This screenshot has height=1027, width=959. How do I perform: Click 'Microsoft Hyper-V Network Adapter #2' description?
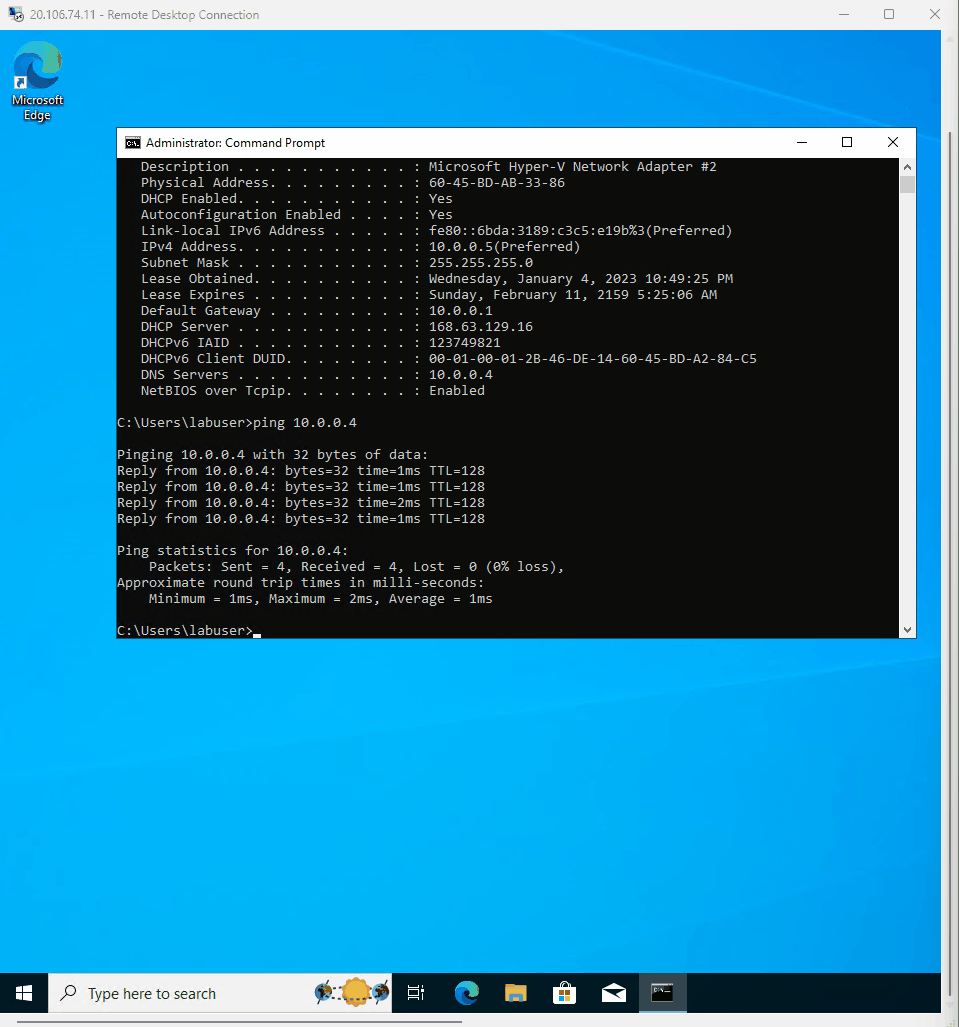(573, 167)
